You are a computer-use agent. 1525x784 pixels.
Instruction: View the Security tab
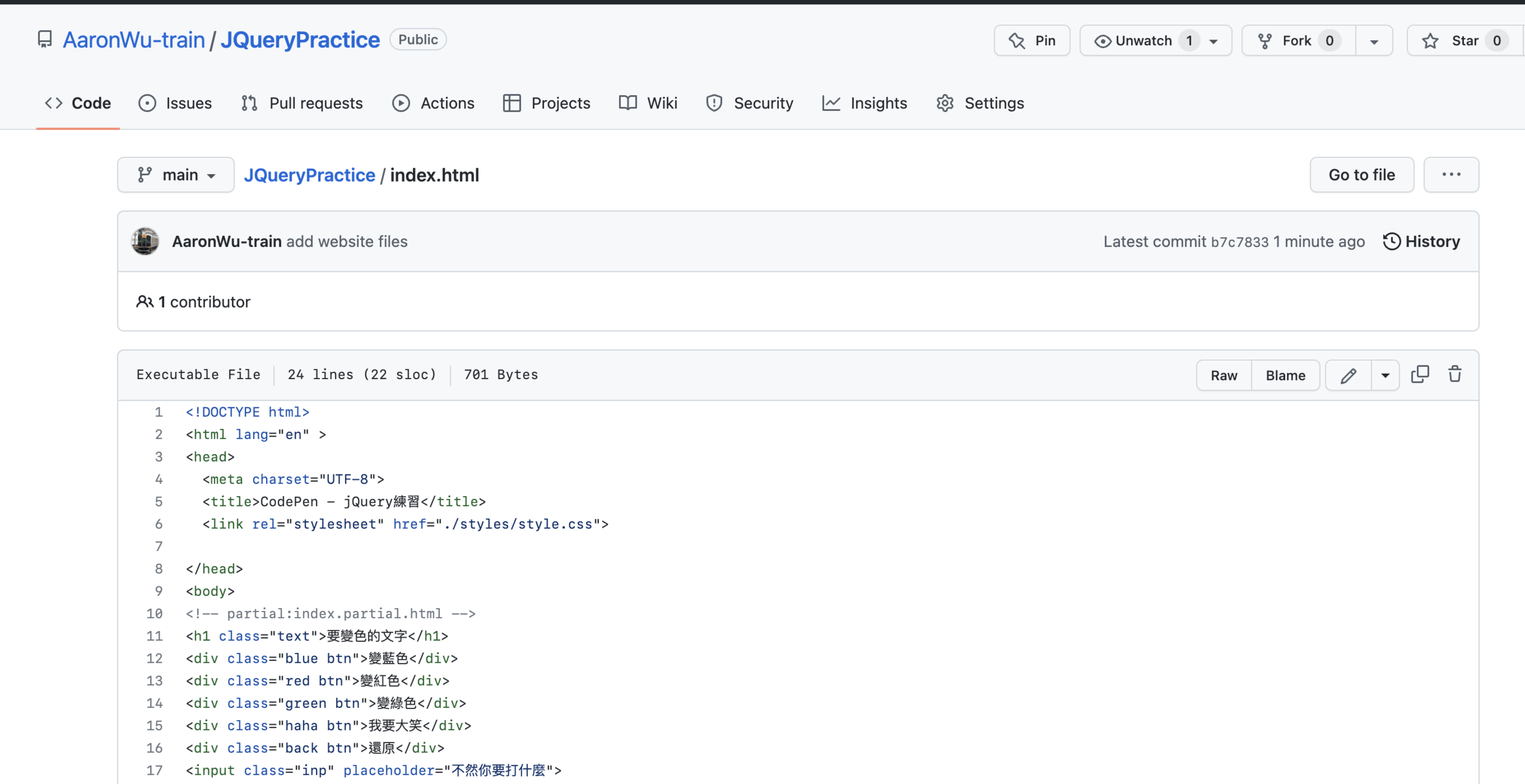[749, 103]
